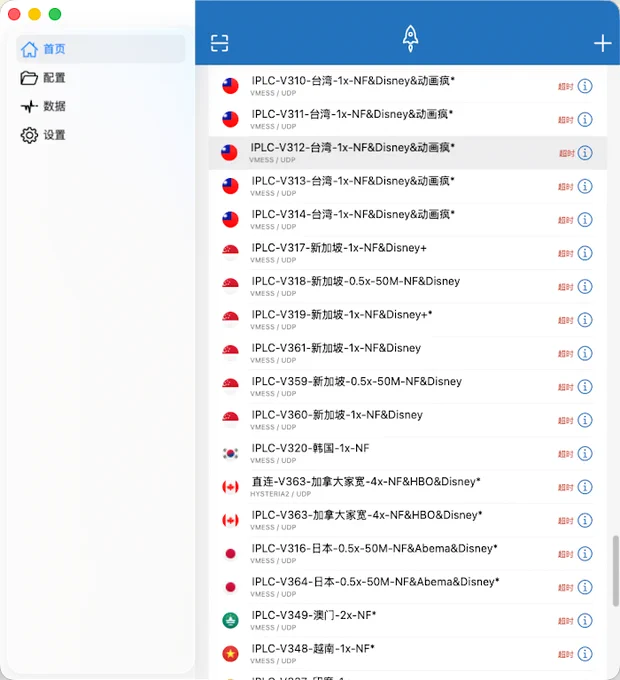The height and width of the screenshot is (680, 620).
Task: Select node IPLC-V313-台湾-1x-NF&Disney&动画疯
Action: click(408, 186)
